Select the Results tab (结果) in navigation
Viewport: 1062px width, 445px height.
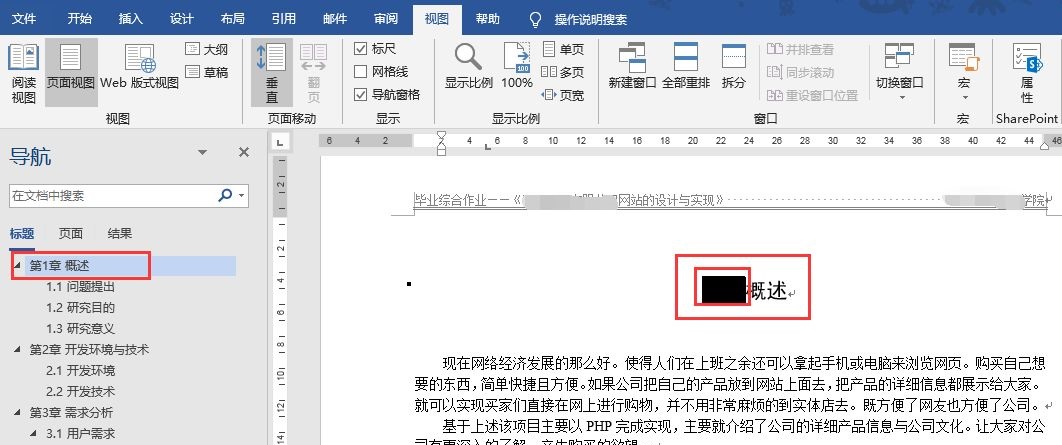tap(119, 234)
